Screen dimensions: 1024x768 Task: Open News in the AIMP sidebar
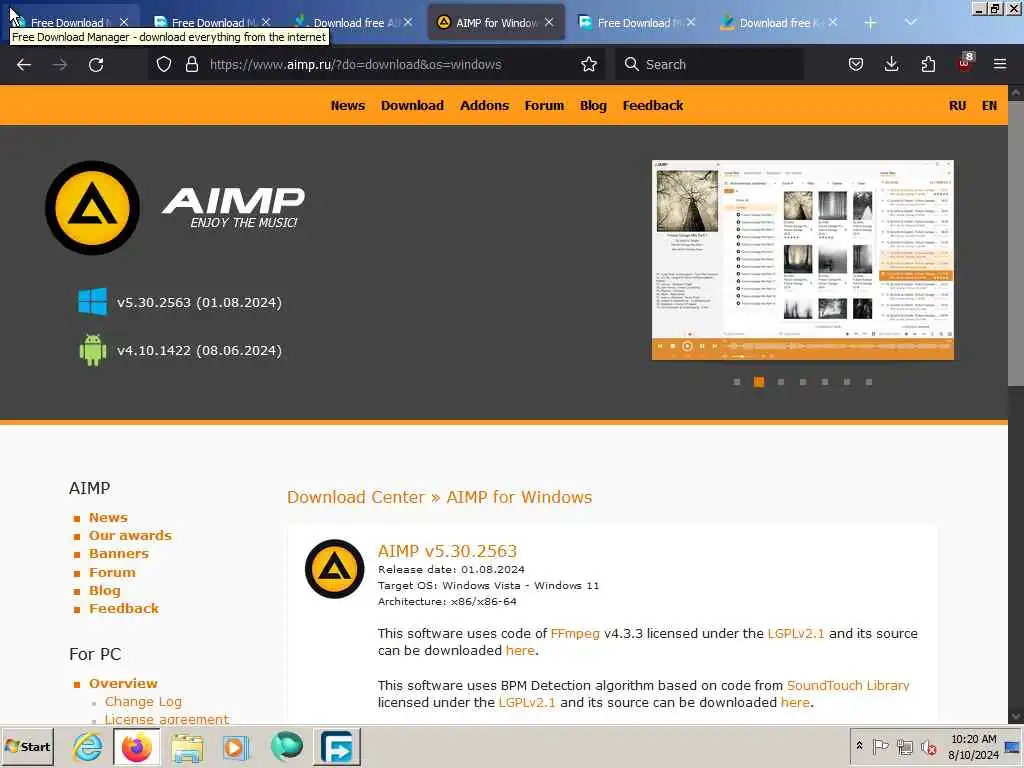[108, 517]
